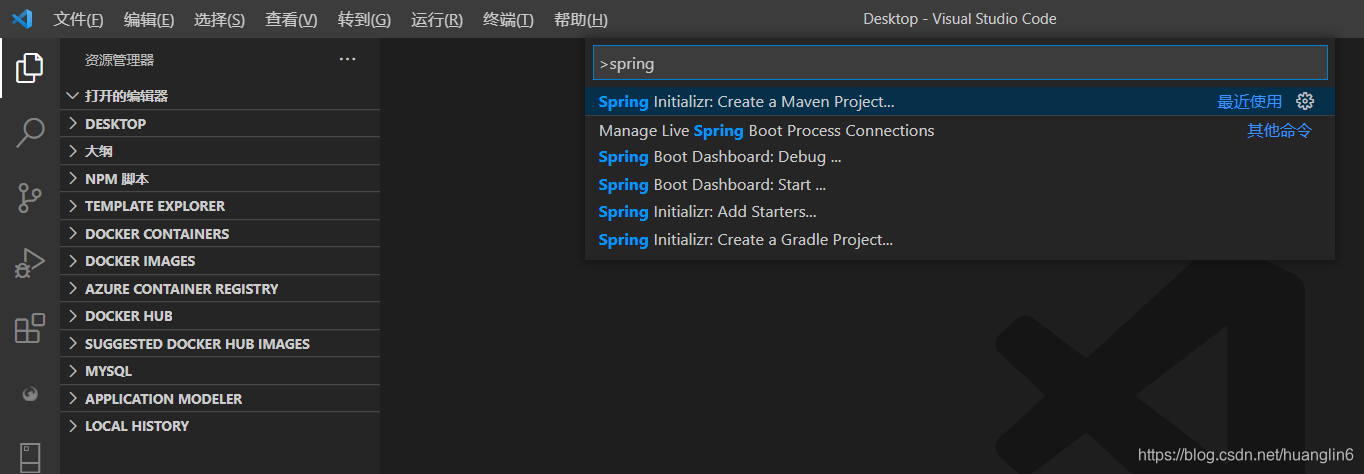Expand the DOCKER CONTAINERS section
Viewport: 1364px width, 474px height.
coord(220,234)
